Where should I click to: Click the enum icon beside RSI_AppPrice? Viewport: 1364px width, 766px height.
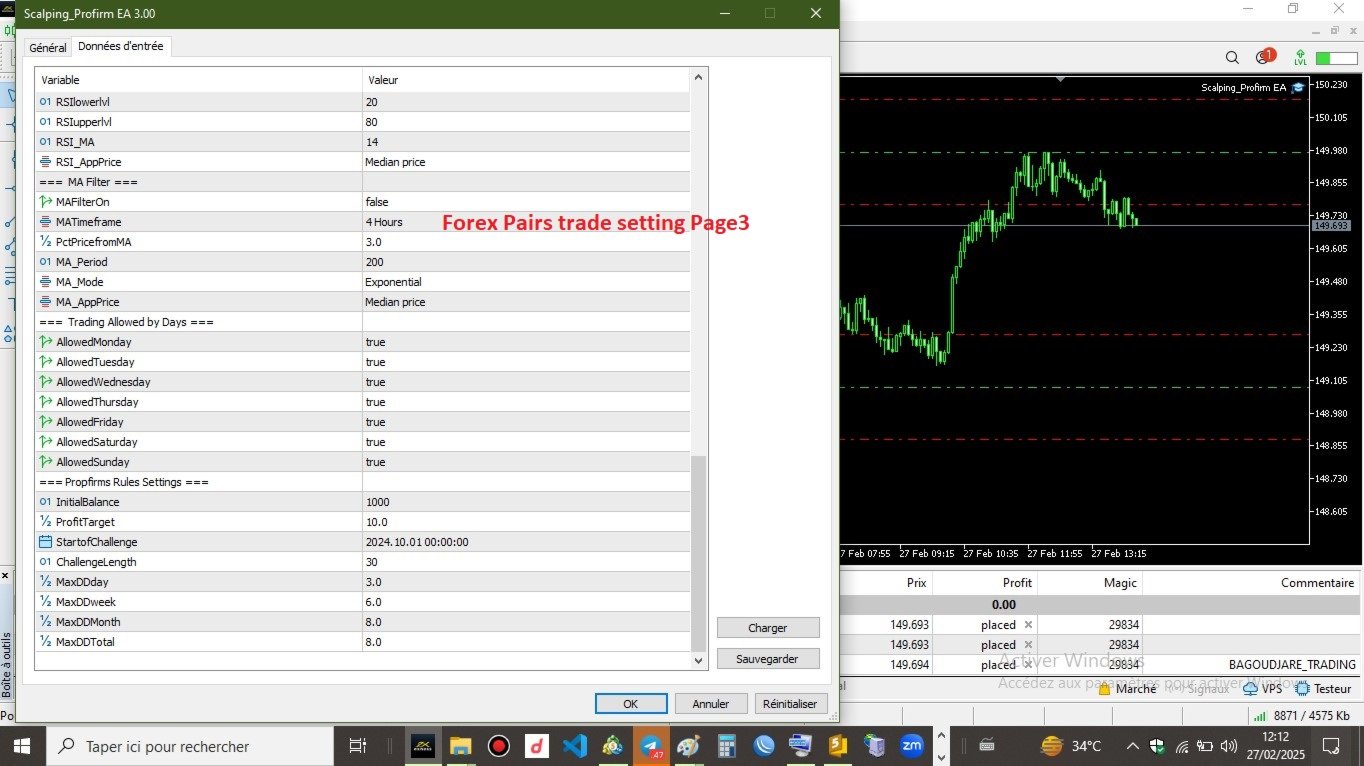click(x=45, y=162)
